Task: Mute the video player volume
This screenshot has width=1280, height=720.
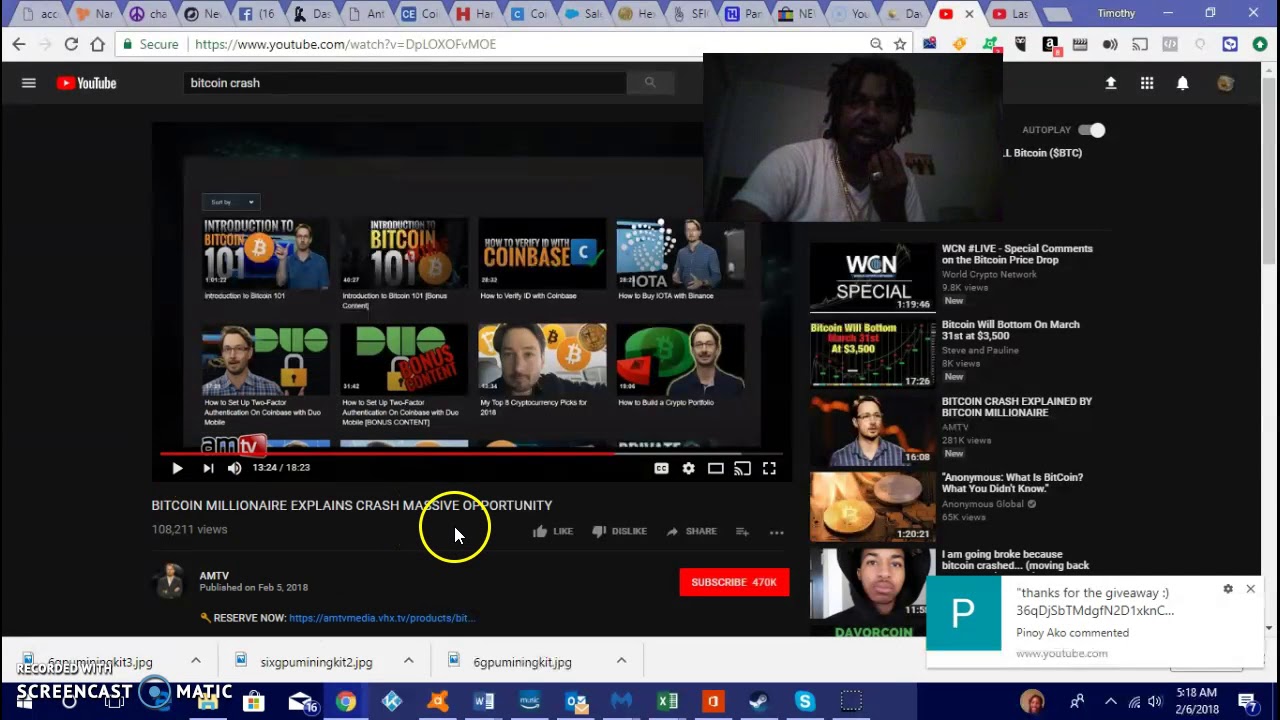Action: click(234, 468)
